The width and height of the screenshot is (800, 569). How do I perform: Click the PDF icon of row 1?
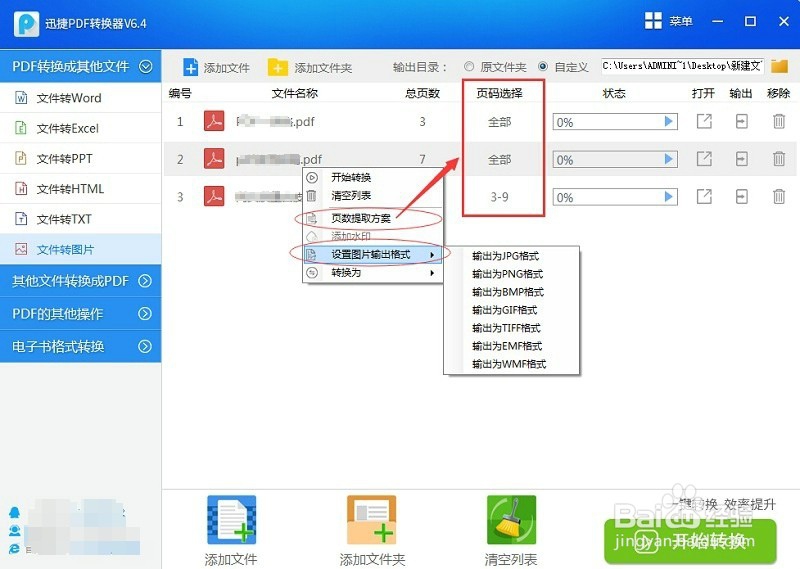point(214,121)
